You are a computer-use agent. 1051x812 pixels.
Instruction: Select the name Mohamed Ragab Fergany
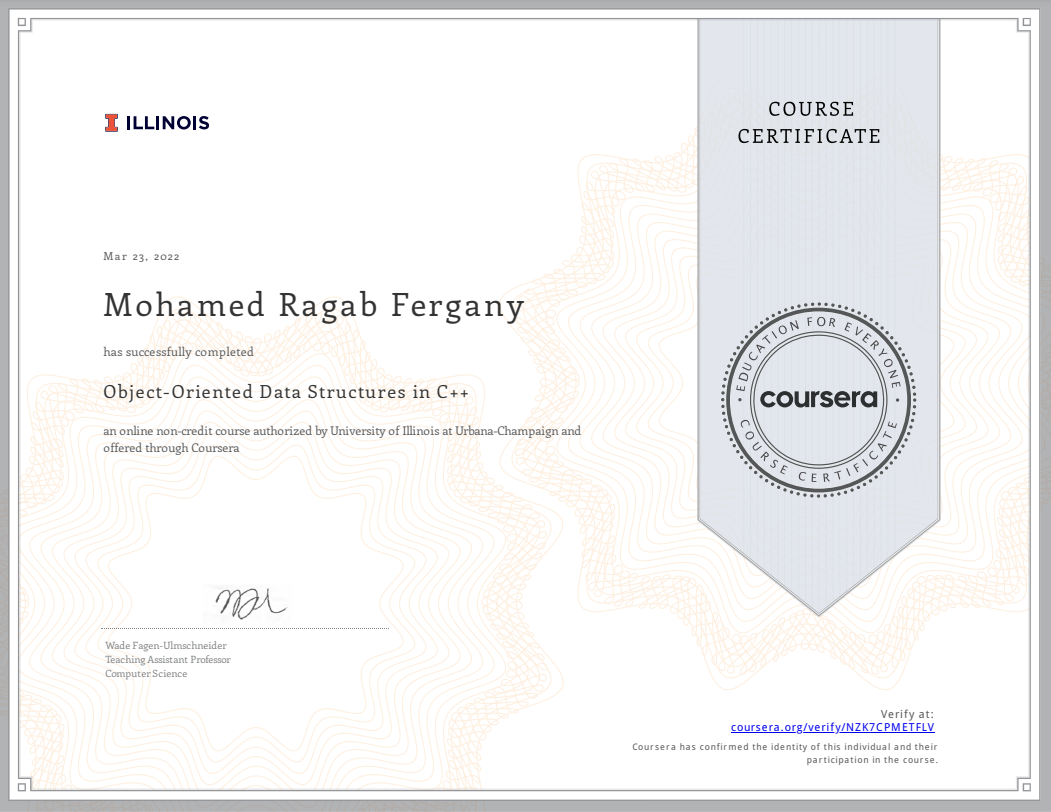point(315,305)
